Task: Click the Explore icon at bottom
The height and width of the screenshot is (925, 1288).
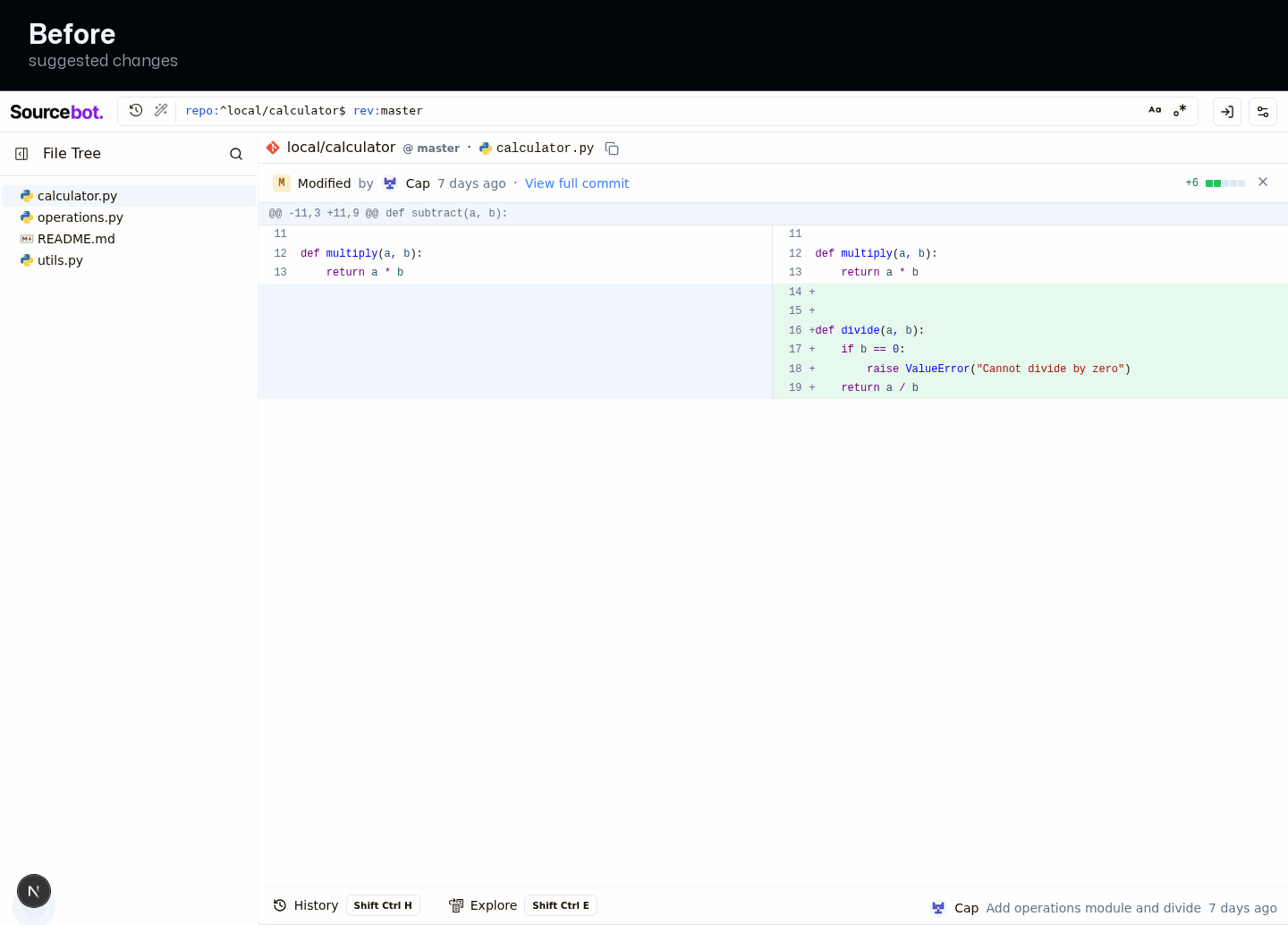Action: pyautogui.click(x=456, y=905)
